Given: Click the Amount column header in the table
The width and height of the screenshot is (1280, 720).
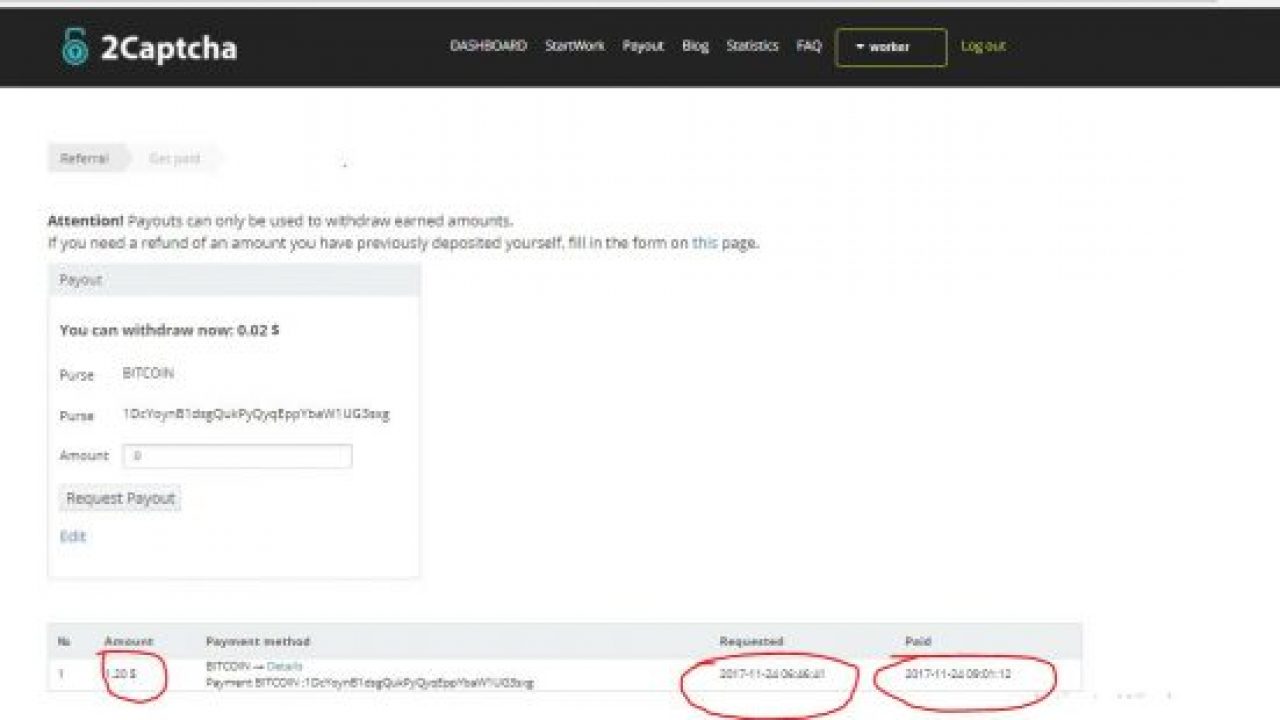Looking at the screenshot, I should click(x=128, y=641).
